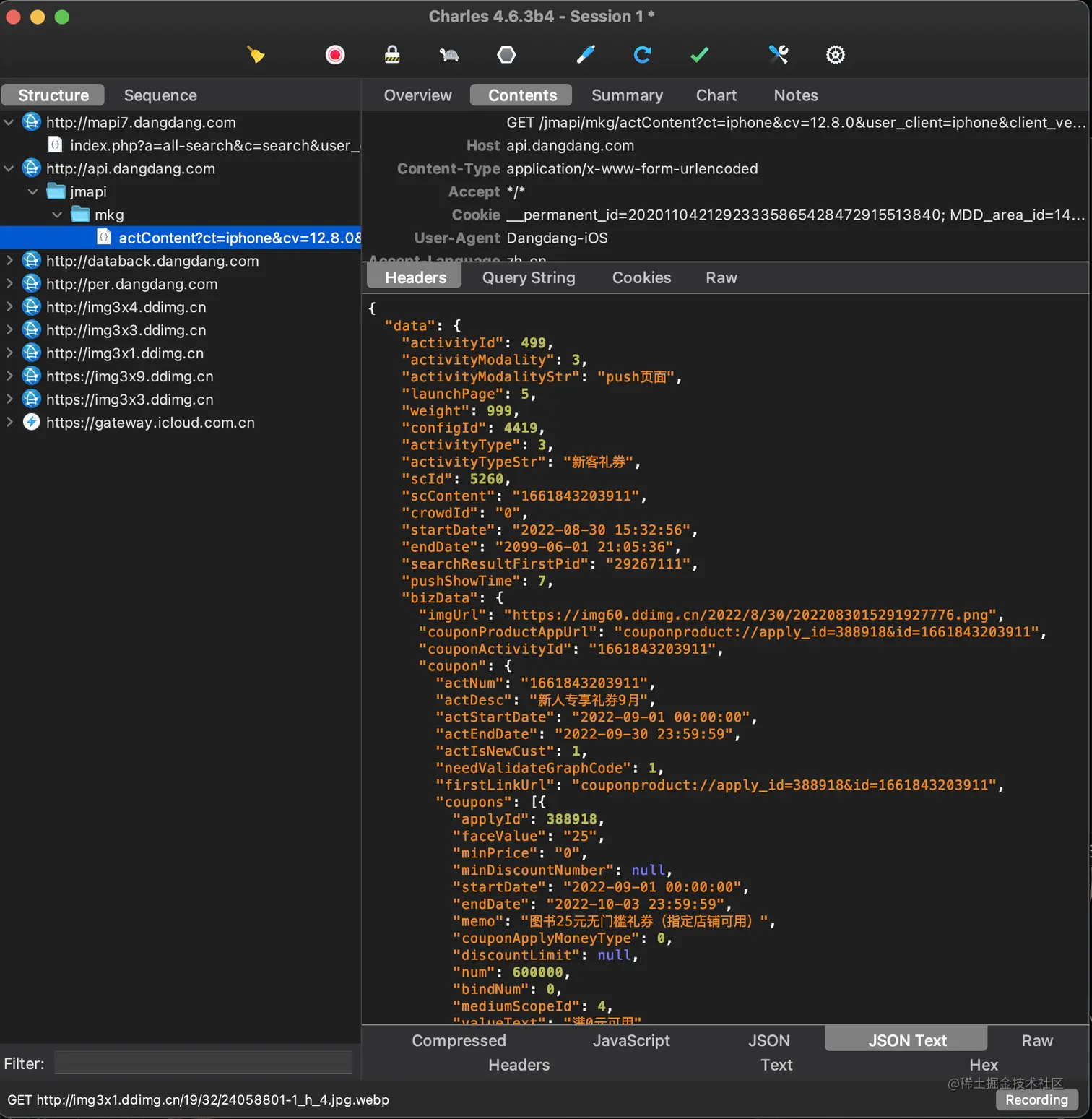1092x1119 pixels.
Task: Click the Host value api.dangdang.com
Action: pyautogui.click(x=570, y=146)
